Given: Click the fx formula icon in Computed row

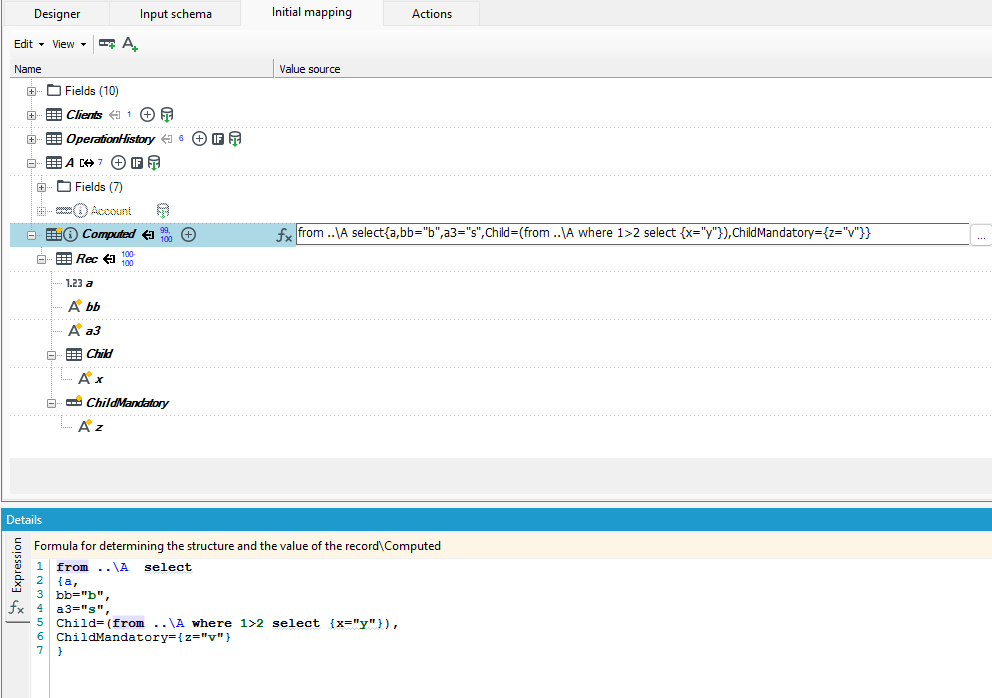Looking at the screenshot, I should tap(284, 235).
